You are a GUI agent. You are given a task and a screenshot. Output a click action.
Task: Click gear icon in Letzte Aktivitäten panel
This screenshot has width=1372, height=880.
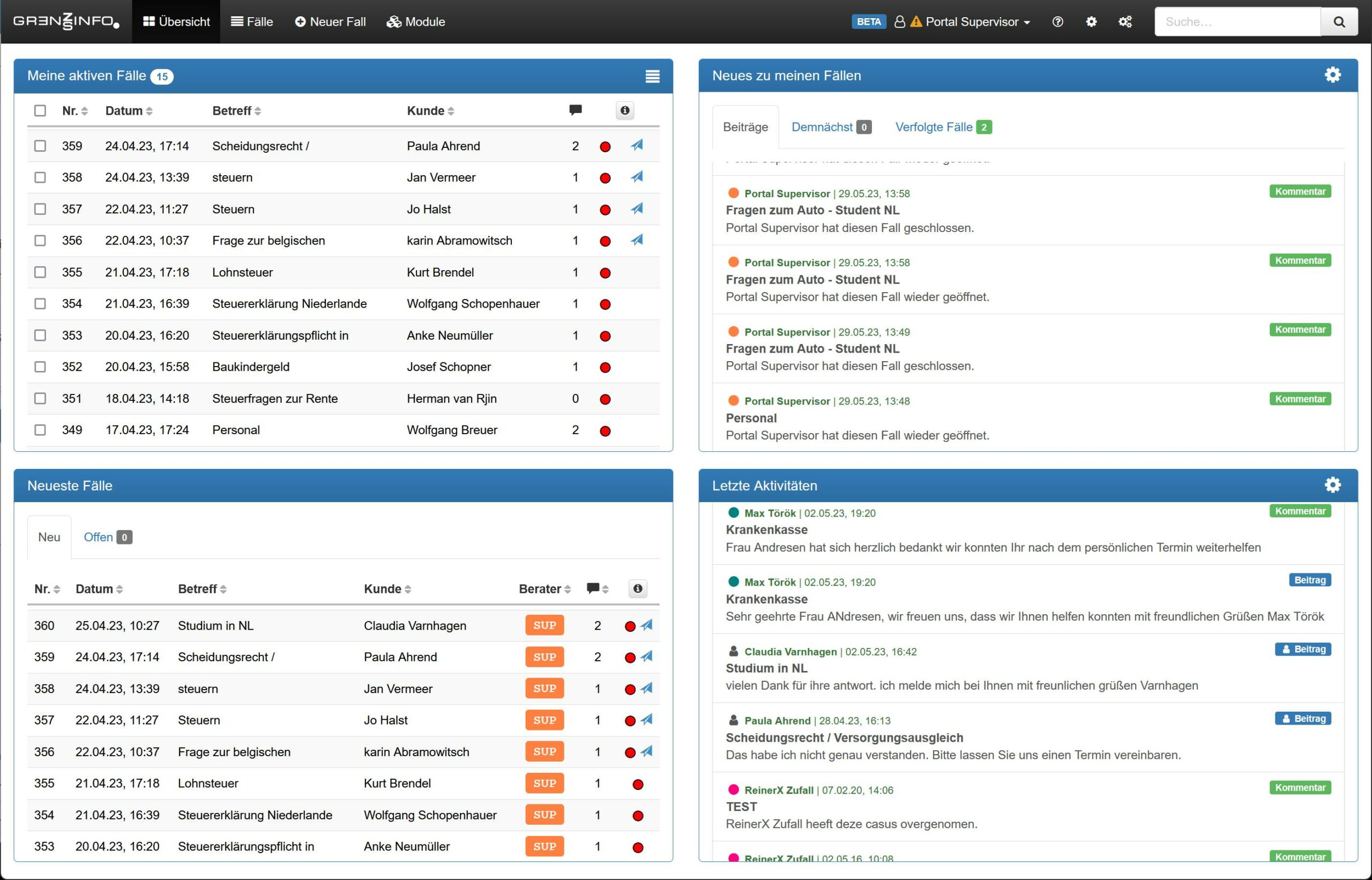(1332, 484)
